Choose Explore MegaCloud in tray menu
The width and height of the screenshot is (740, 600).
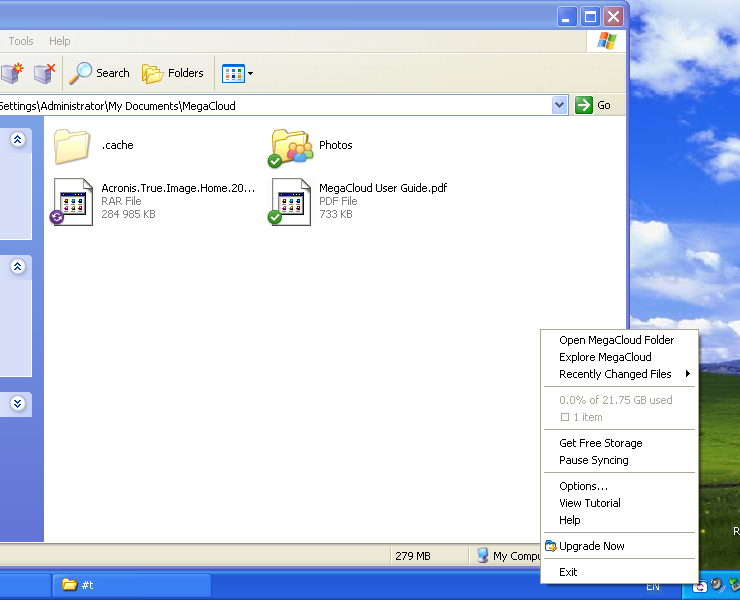[x=619, y=357]
